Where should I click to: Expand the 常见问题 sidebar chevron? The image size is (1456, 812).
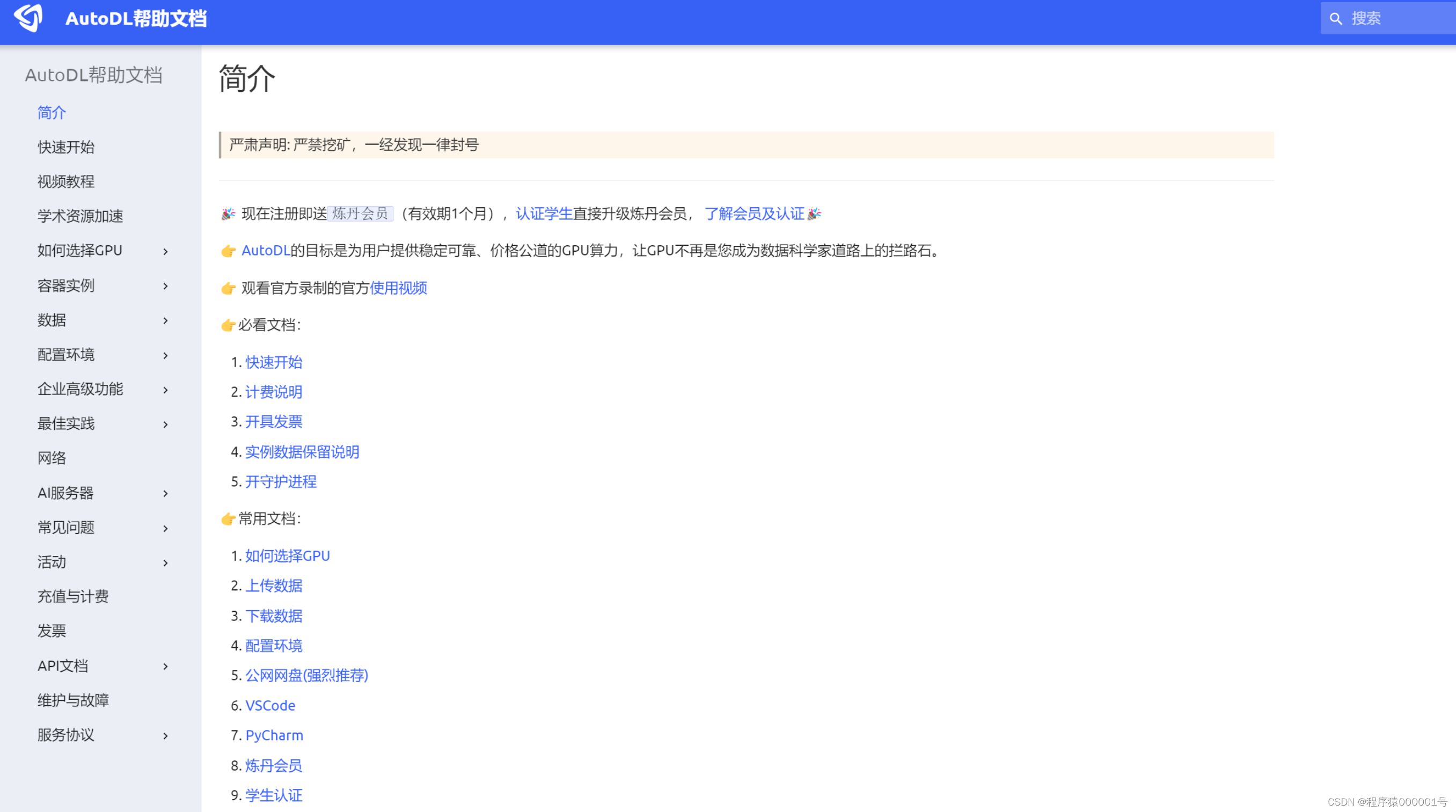pyautogui.click(x=166, y=528)
